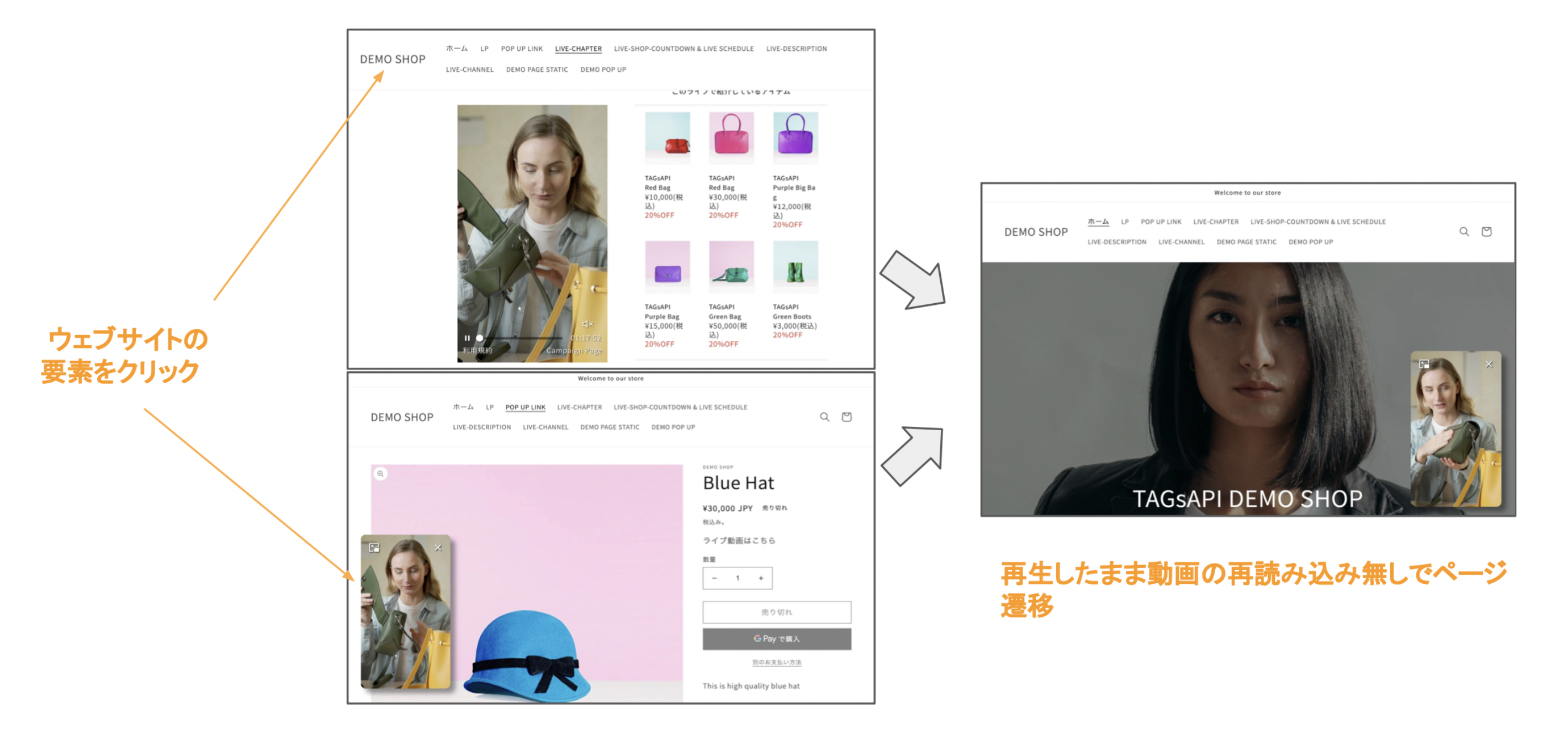
Task: Expand the mini player over Blue Hat image
Action: 374,547
